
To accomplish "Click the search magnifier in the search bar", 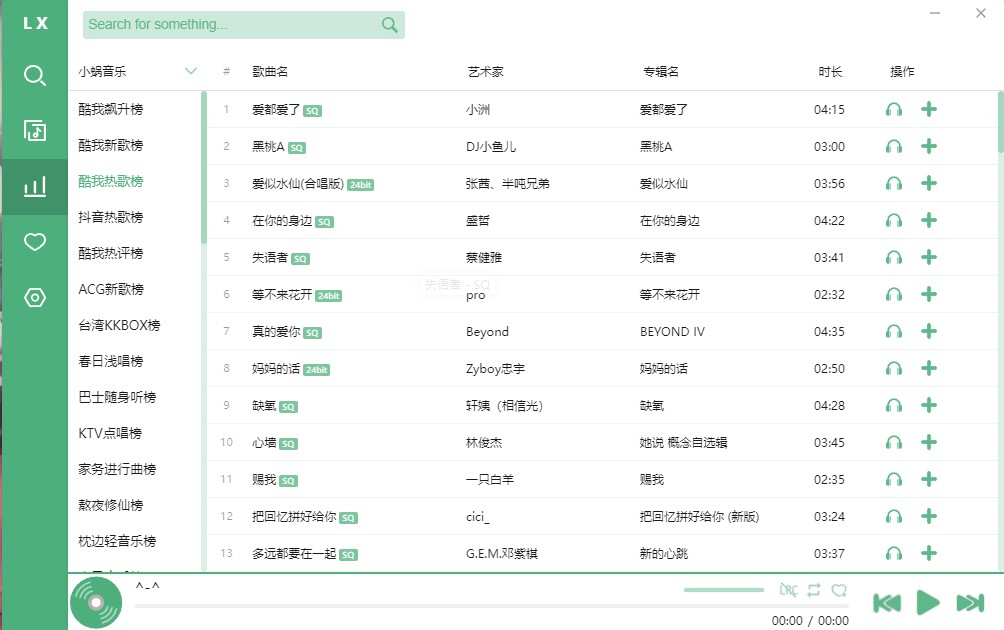I will click(x=389, y=24).
